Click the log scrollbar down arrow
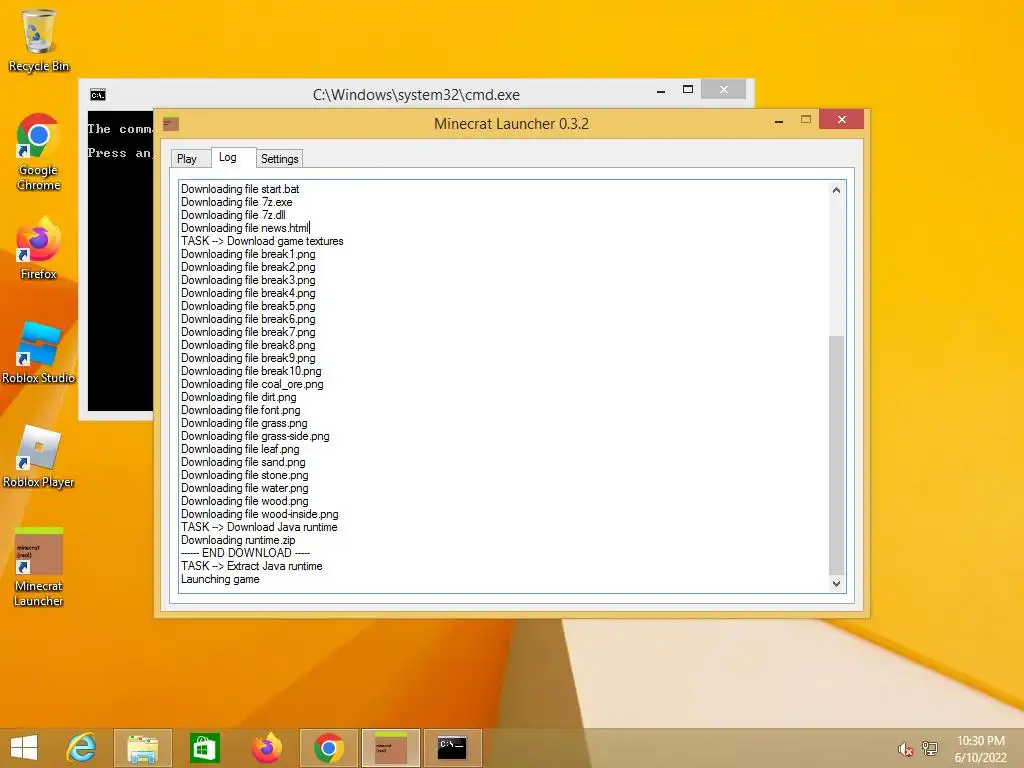The width and height of the screenshot is (1024, 768). pyautogui.click(x=837, y=584)
